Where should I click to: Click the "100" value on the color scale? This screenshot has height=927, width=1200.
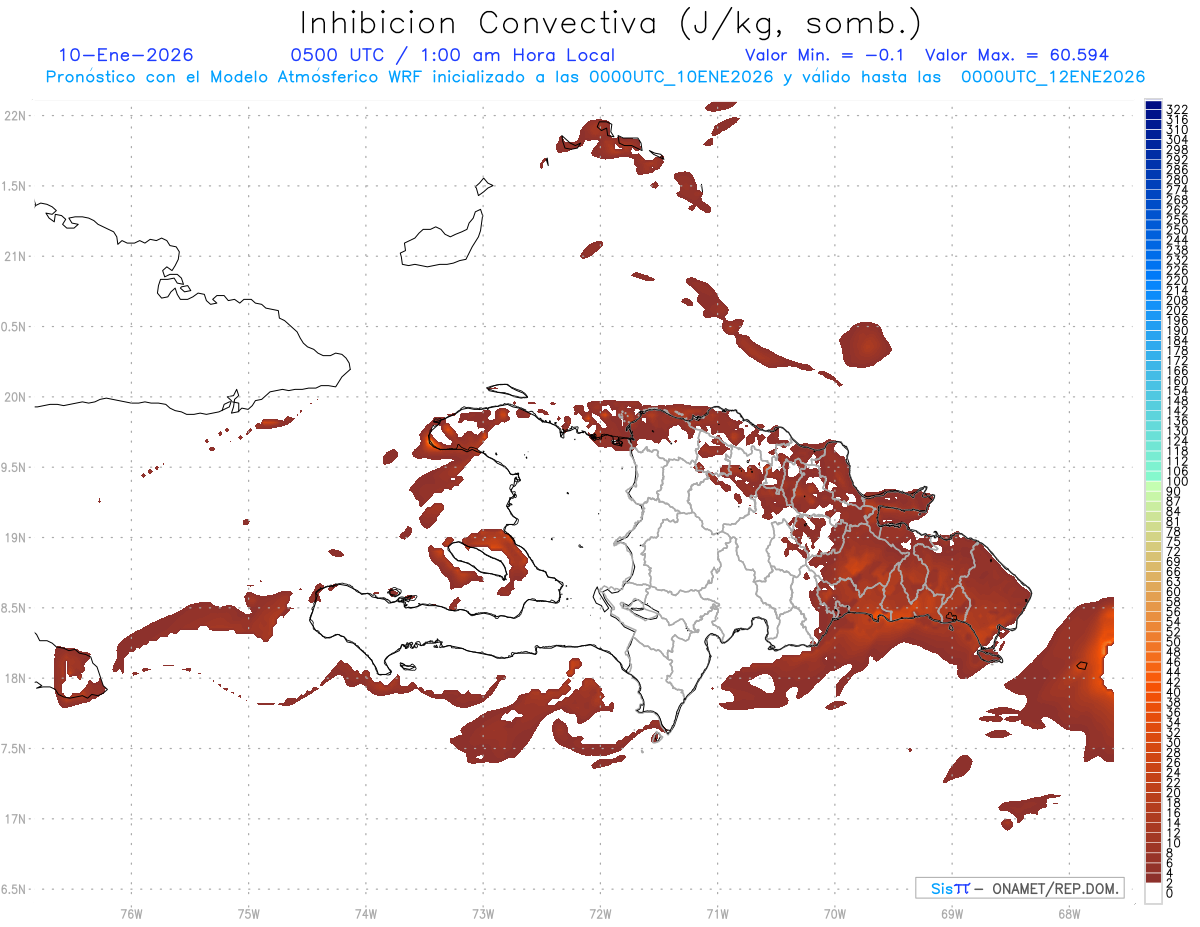(x=1177, y=482)
